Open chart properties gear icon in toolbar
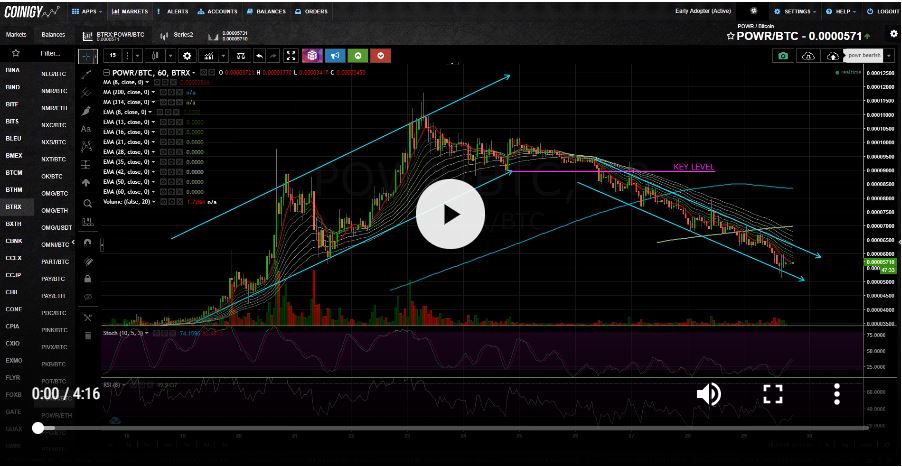The height and width of the screenshot is (467, 902). coord(186,56)
